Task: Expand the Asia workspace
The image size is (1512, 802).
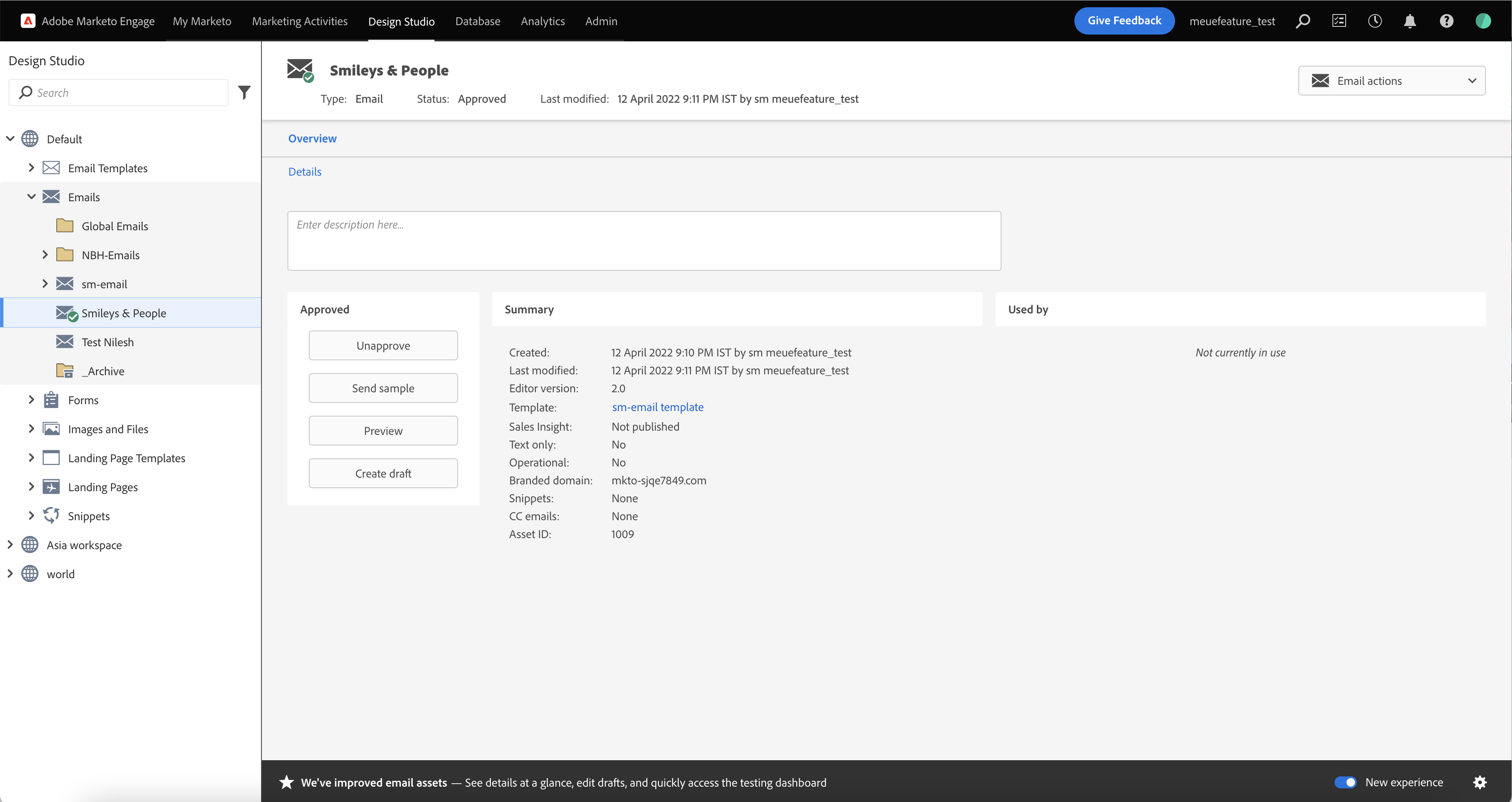Action: click(10, 544)
